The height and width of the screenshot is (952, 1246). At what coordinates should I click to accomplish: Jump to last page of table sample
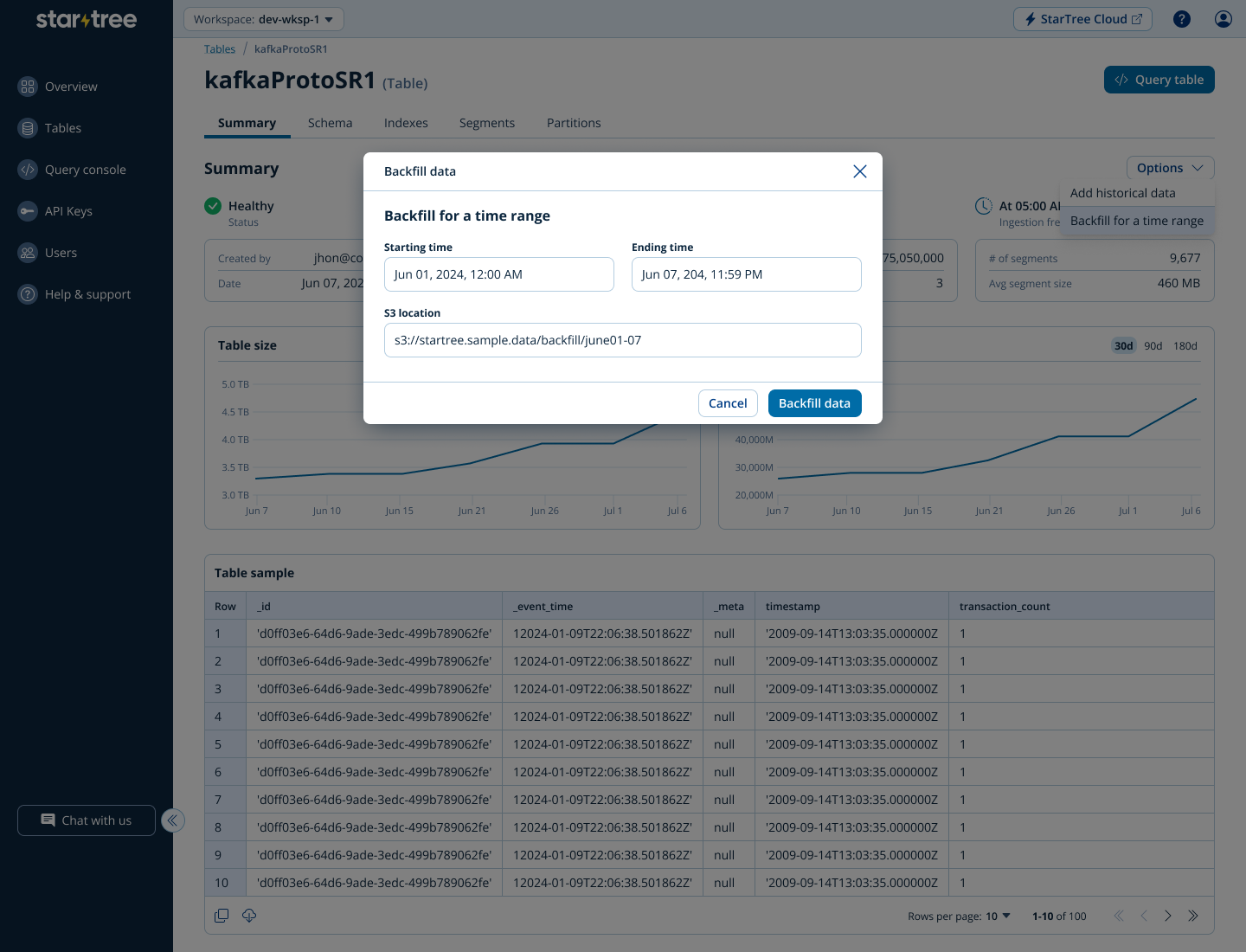click(x=1193, y=916)
